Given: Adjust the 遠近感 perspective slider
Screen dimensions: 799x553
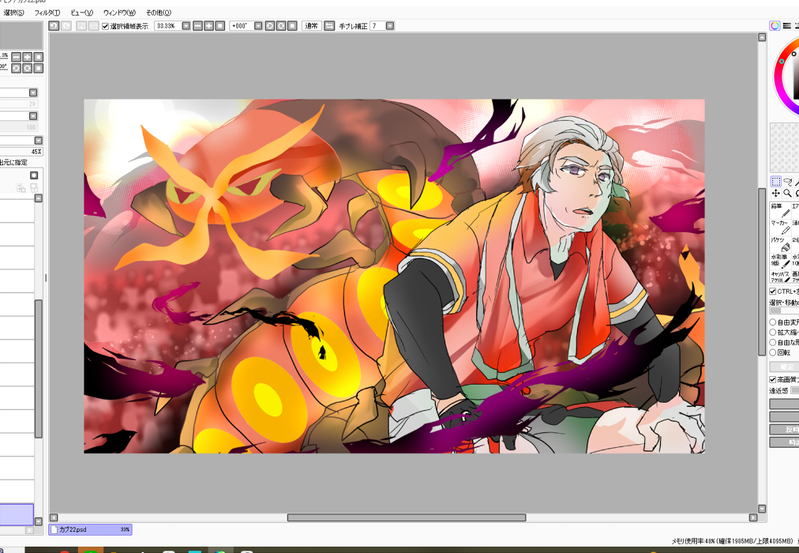Looking at the screenshot, I should (796, 391).
